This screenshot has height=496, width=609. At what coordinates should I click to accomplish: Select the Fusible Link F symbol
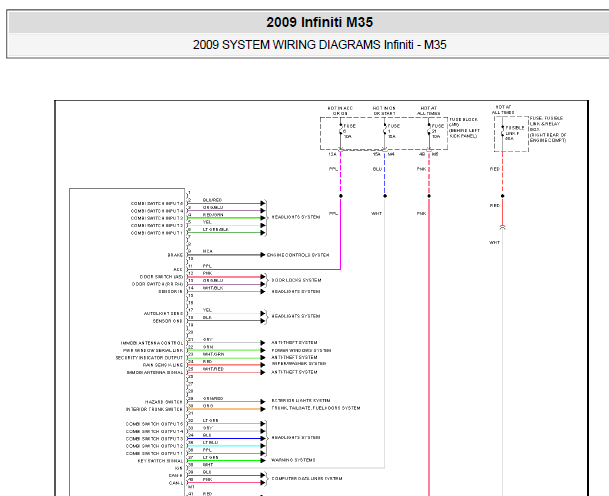[503, 133]
